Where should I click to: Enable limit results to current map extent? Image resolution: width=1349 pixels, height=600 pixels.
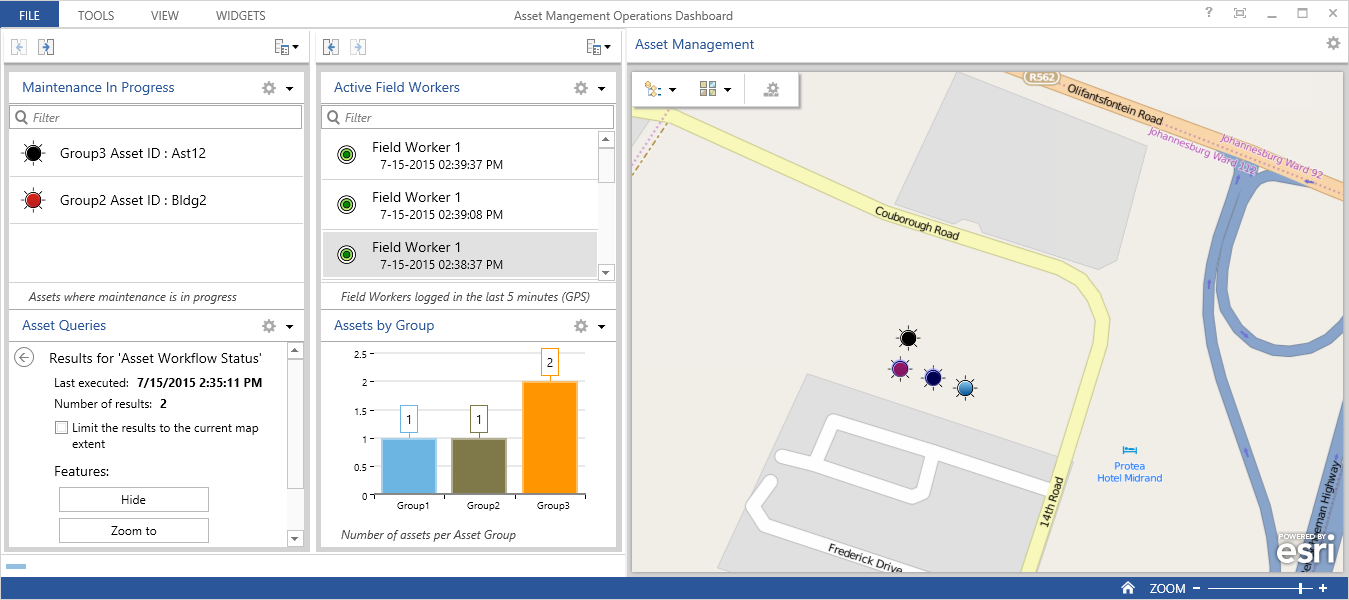[x=62, y=428]
